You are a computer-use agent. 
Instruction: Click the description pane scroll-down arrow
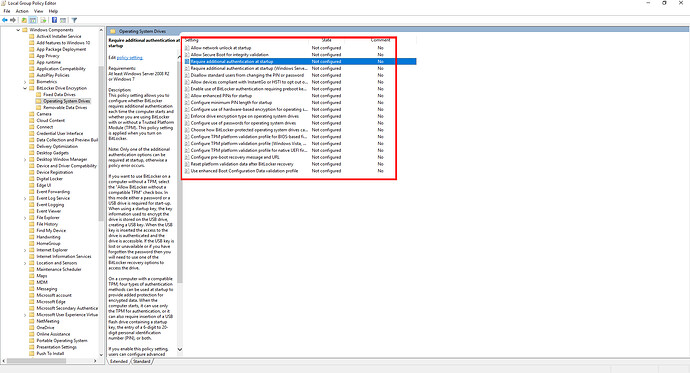[x=180, y=350]
